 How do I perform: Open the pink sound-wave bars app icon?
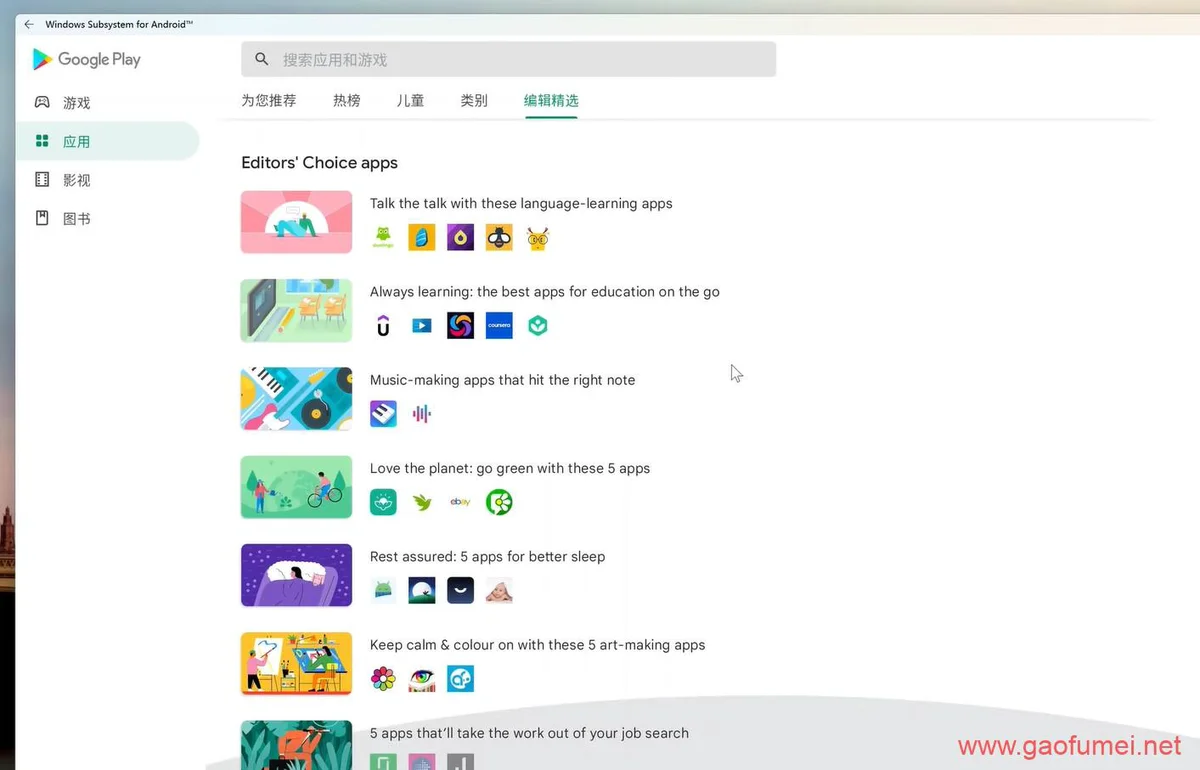click(422, 414)
